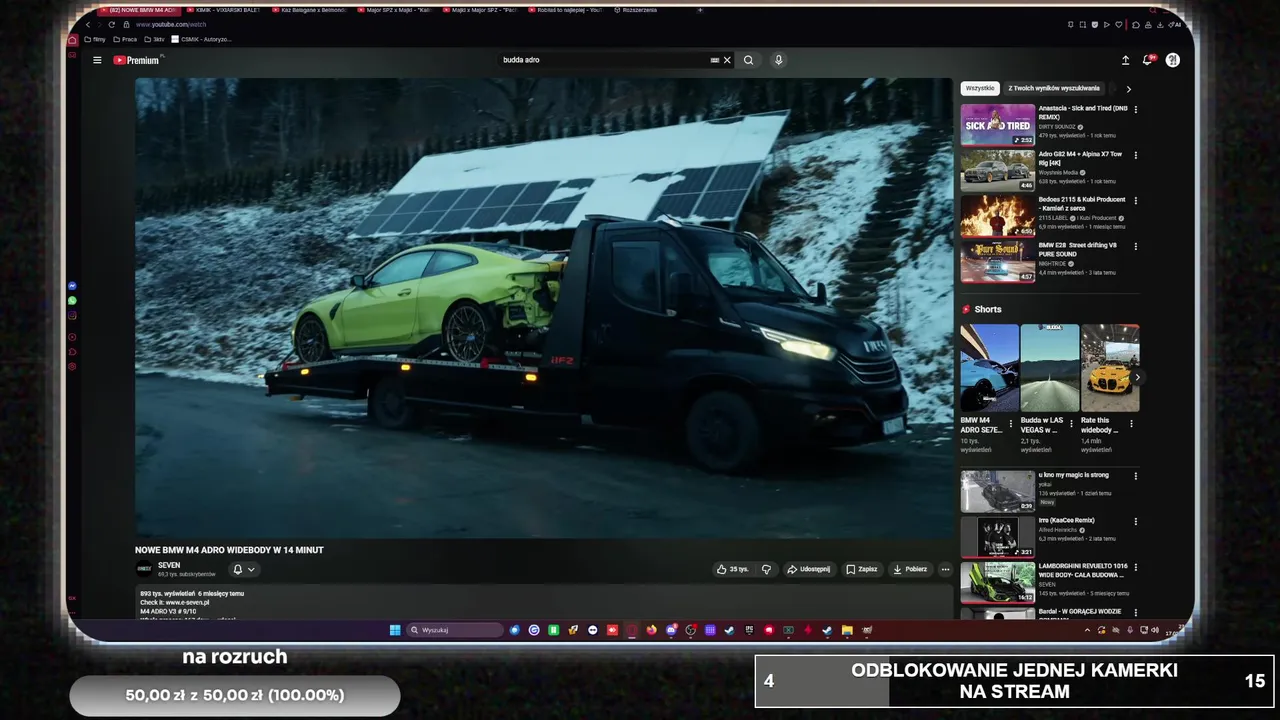Open the Windows Start button
The image size is (1280, 720).
(395, 630)
